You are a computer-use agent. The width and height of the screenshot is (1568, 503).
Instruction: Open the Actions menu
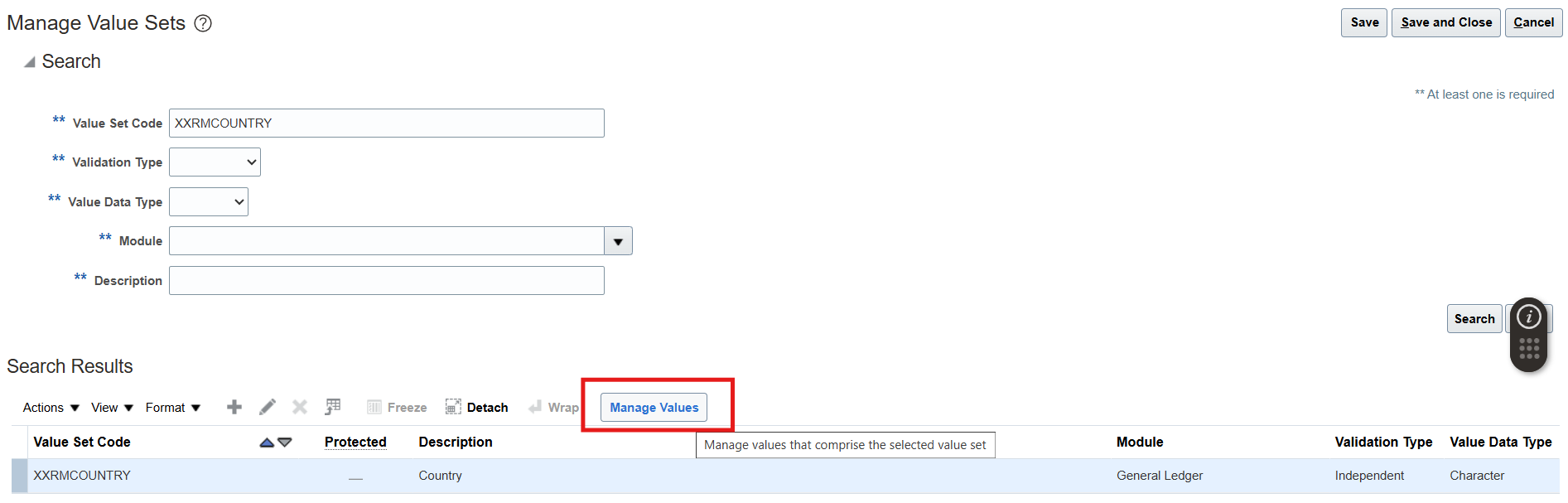[x=51, y=408]
